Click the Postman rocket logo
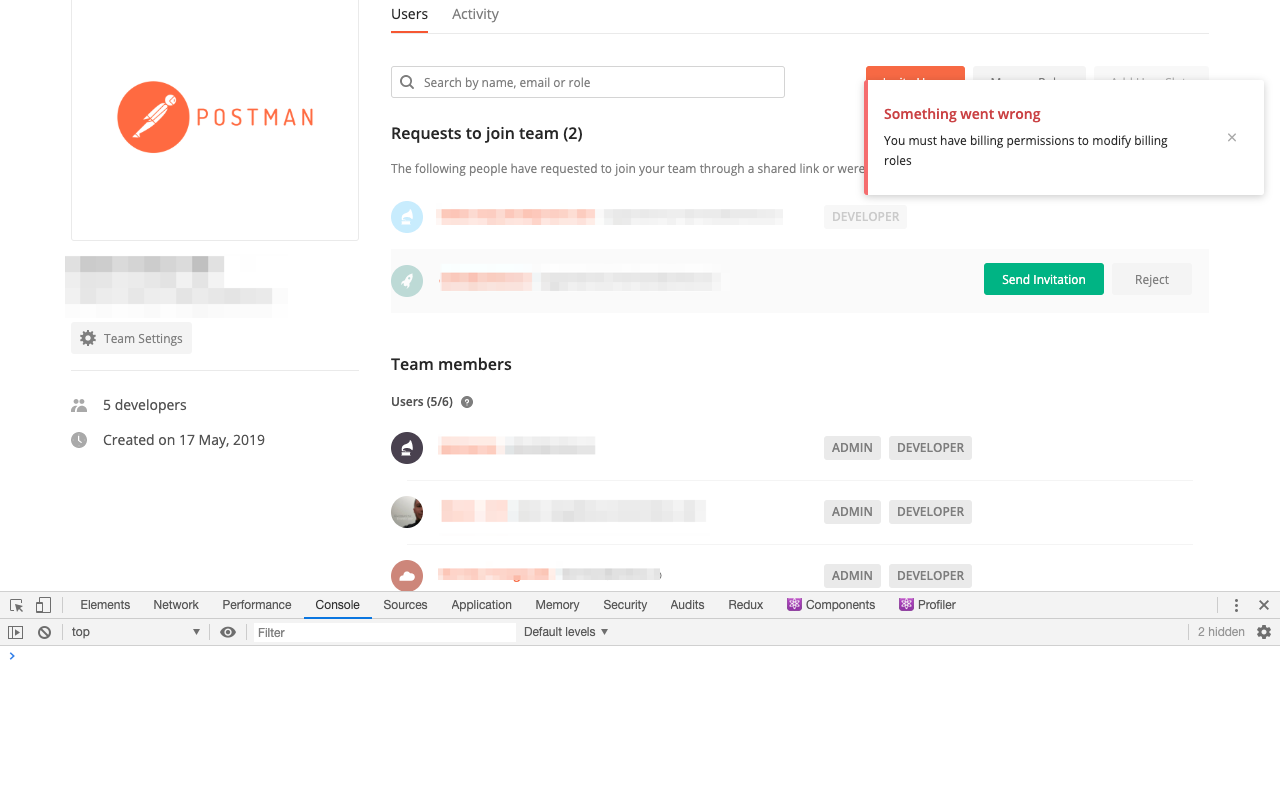This screenshot has height=800, width=1280. click(151, 117)
